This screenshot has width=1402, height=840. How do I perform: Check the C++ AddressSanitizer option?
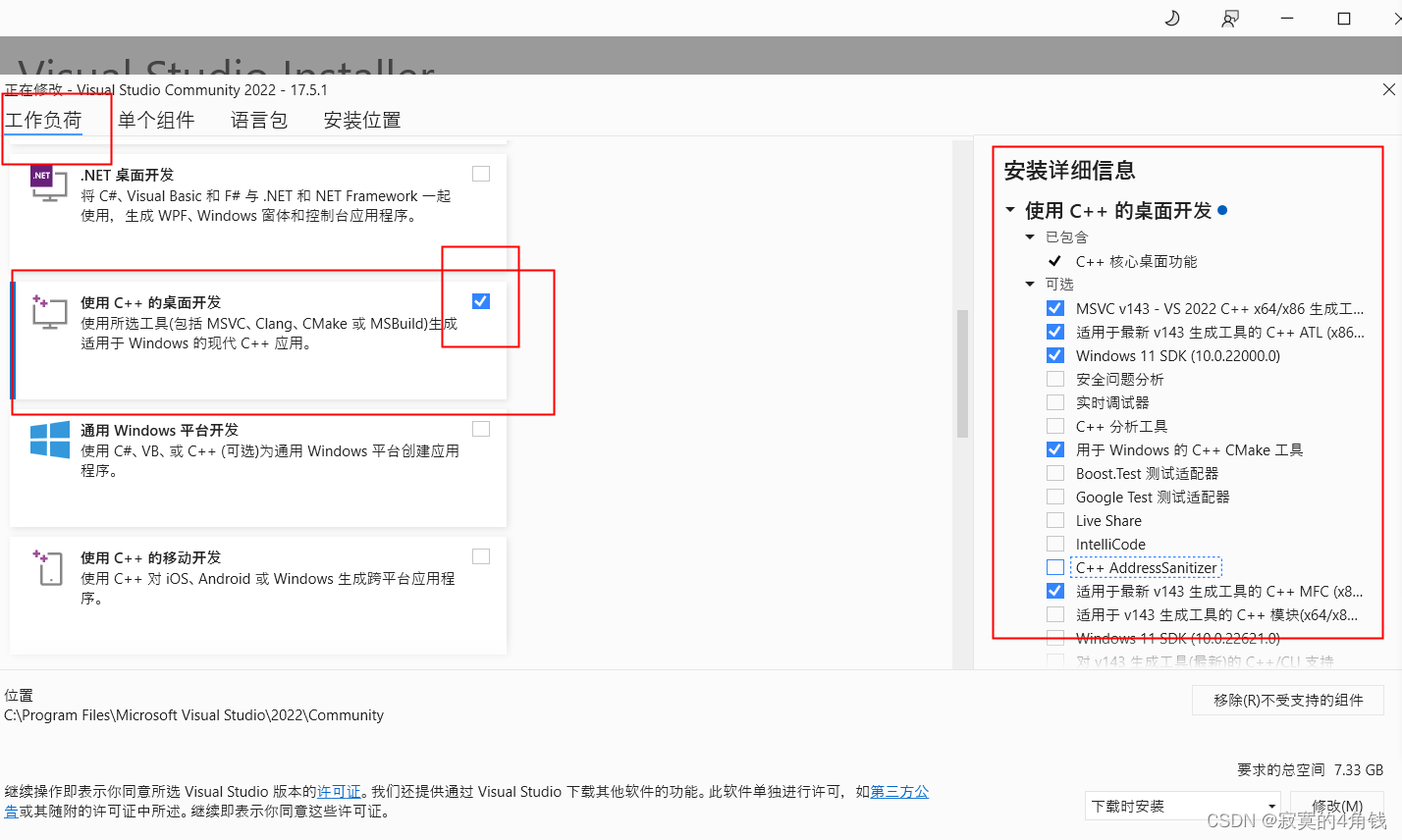click(x=1055, y=567)
